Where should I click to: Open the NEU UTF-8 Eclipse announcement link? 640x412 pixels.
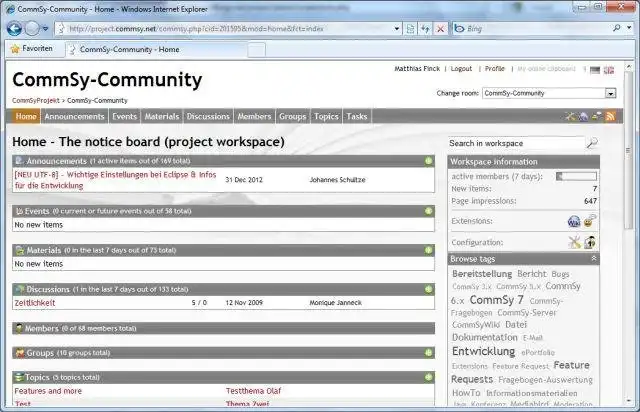pyautogui.click(x=116, y=180)
